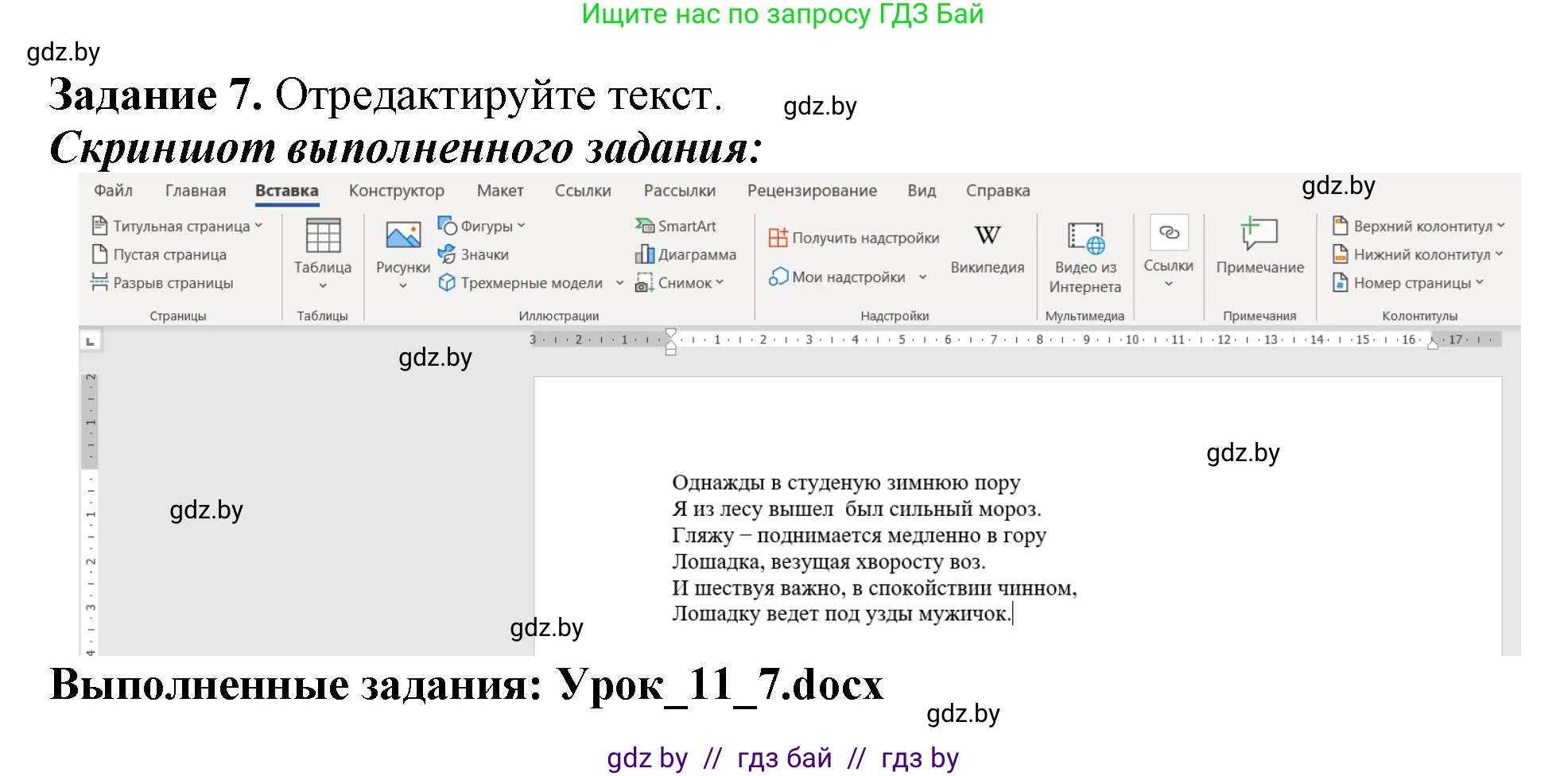The width and height of the screenshot is (1568, 776).
Task: Insert a Диаграмма chart
Action: (689, 254)
